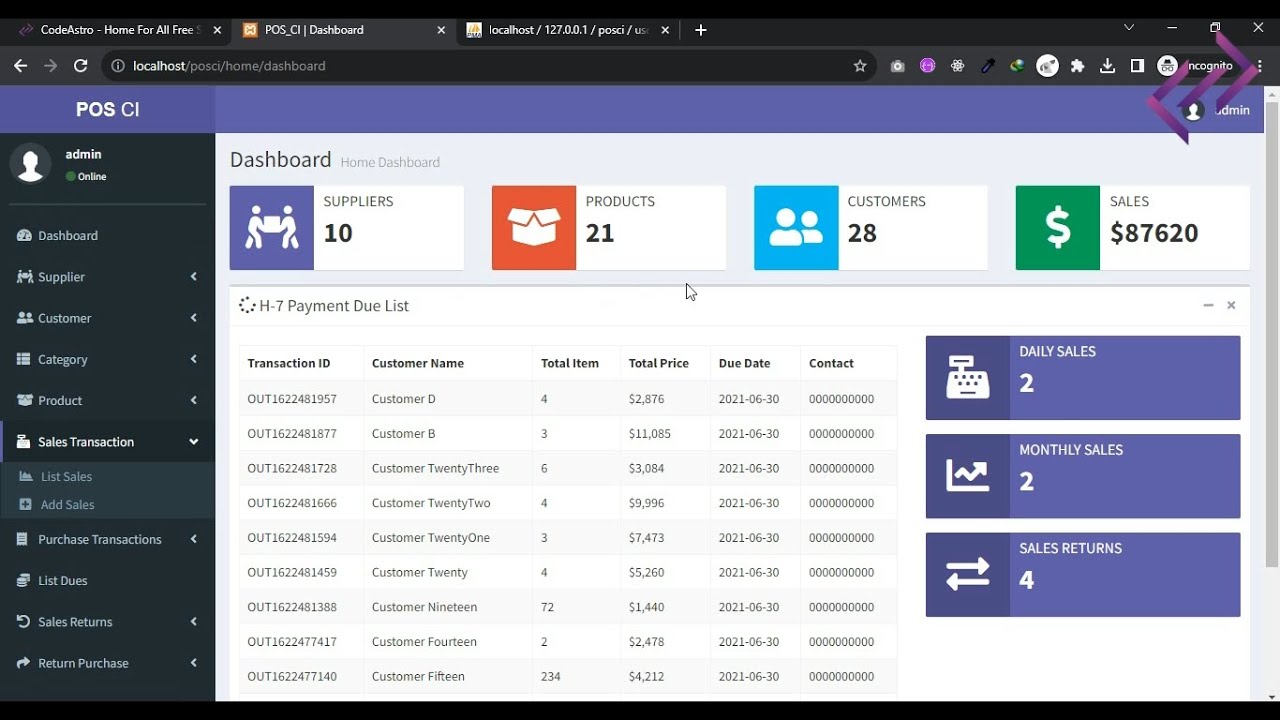This screenshot has width=1280, height=720.
Task: Click the Product box icon in sidebar
Action: [x=25, y=400]
